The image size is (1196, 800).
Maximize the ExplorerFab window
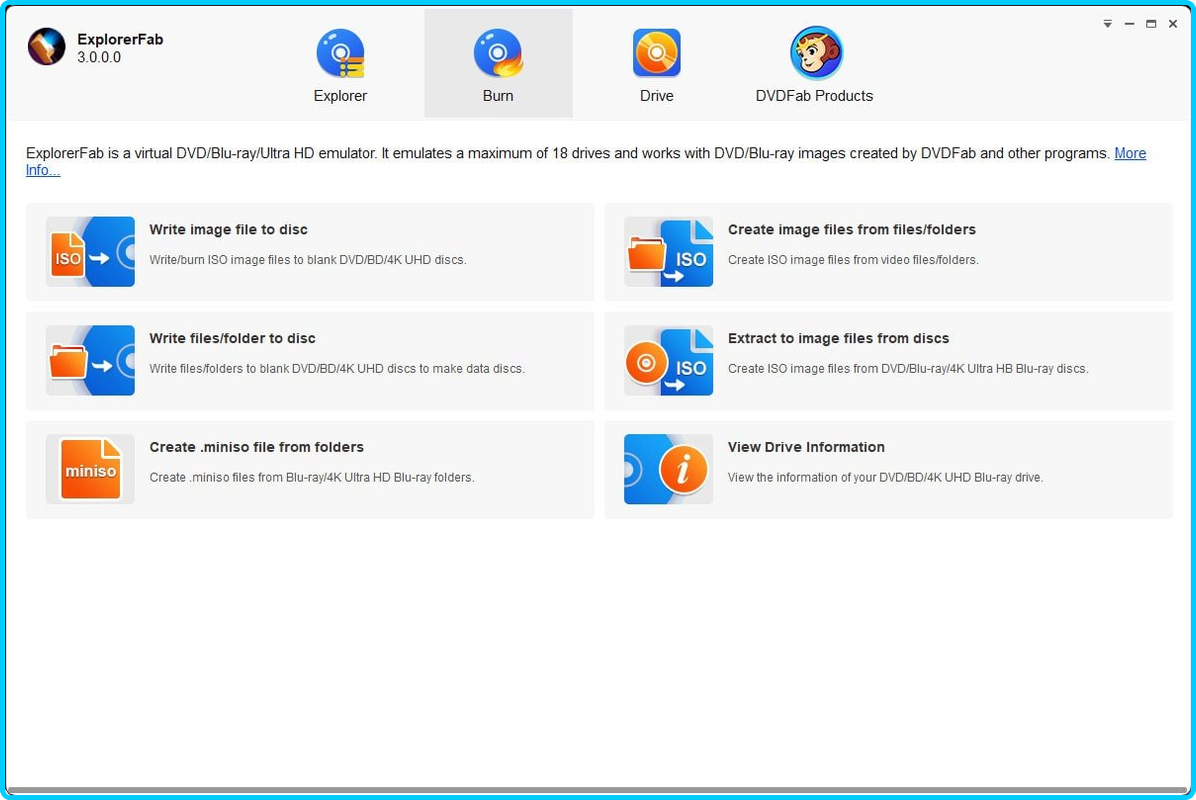(1151, 24)
